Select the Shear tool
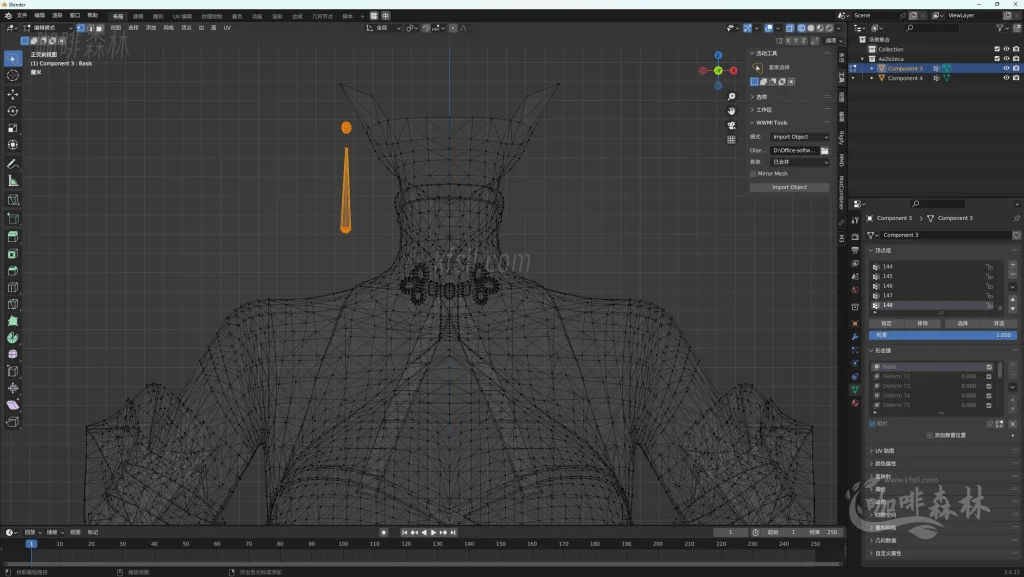1024x577 pixels. pos(12,405)
